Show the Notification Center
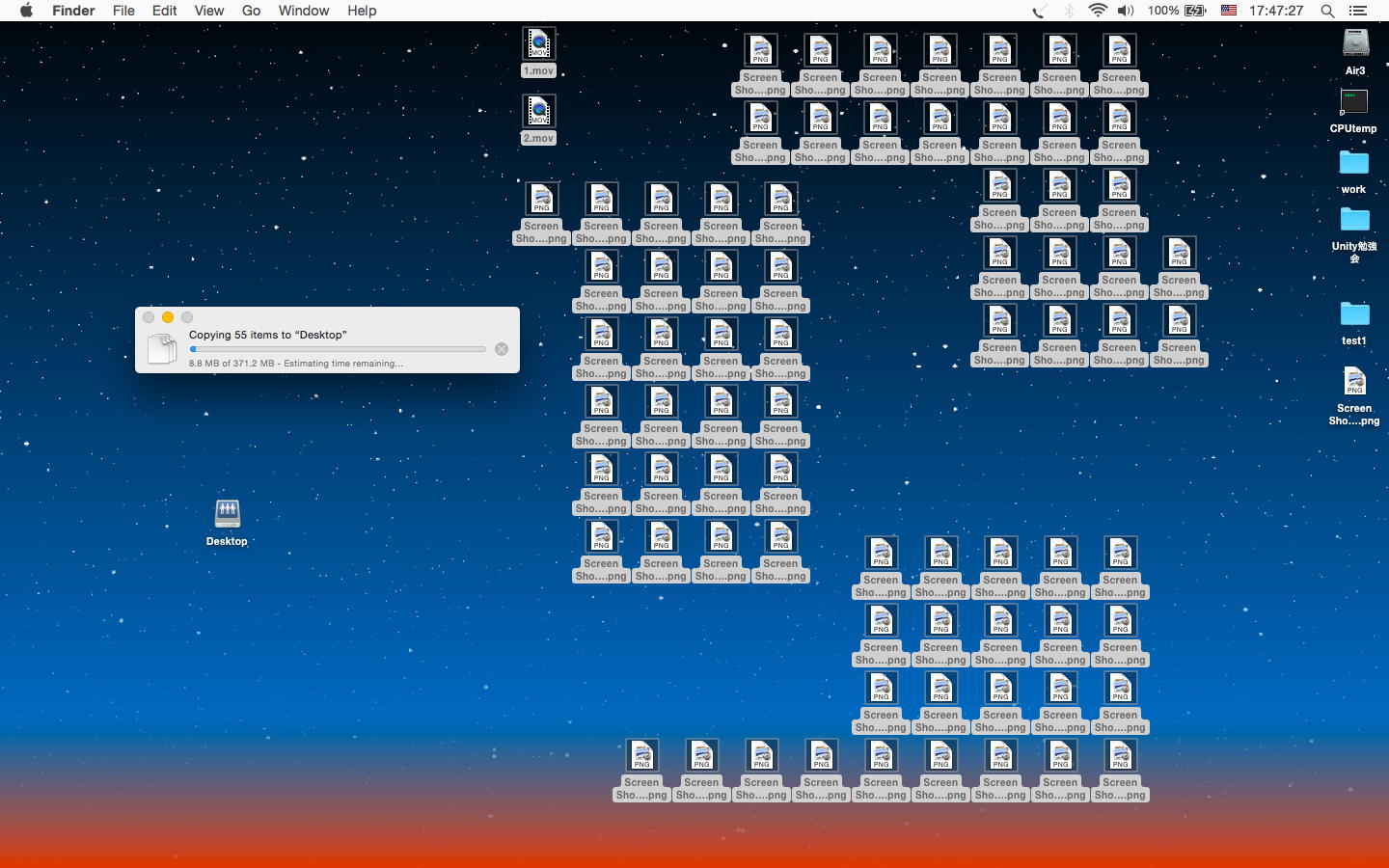Screen dimensions: 1389x868 [1358, 11]
